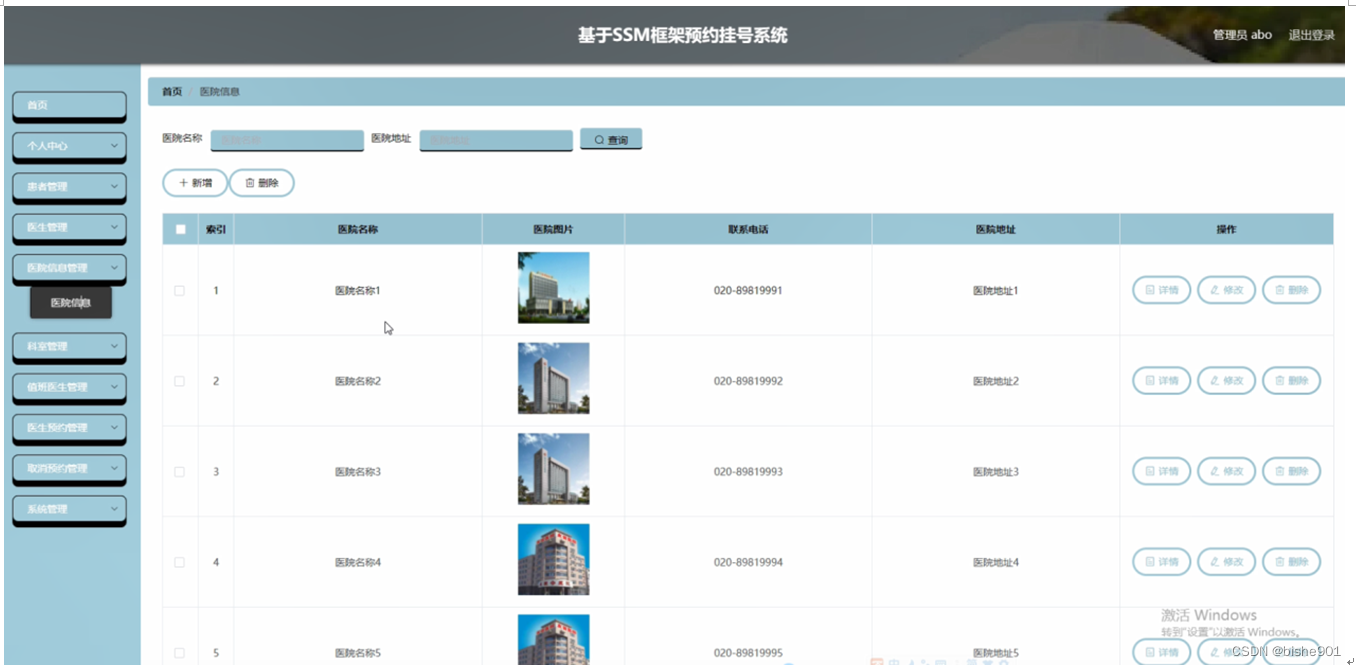Click phone number 020-89819991

pos(748,290)
